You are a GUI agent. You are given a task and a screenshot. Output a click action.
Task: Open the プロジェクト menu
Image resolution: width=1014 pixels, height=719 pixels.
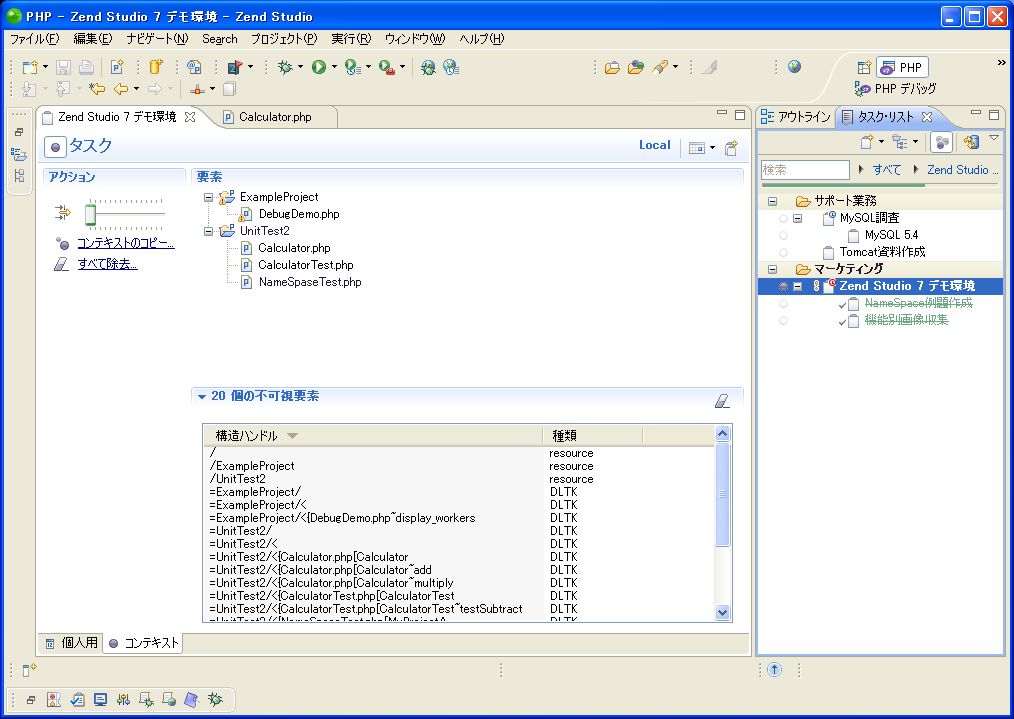point(283,39)
